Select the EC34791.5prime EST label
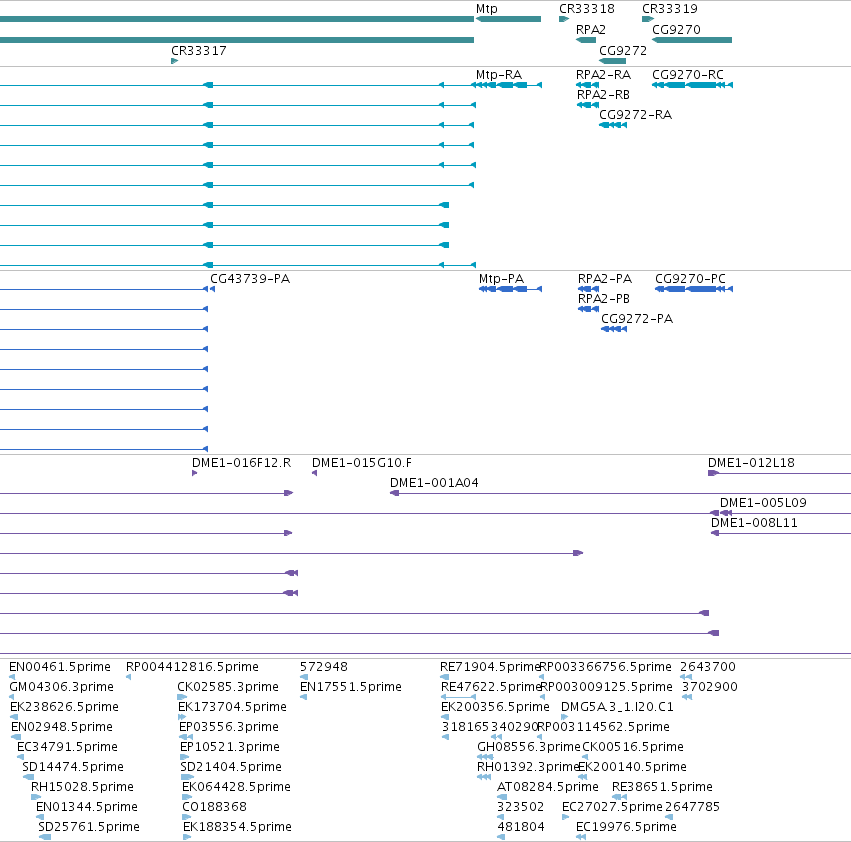 [67, 747]
